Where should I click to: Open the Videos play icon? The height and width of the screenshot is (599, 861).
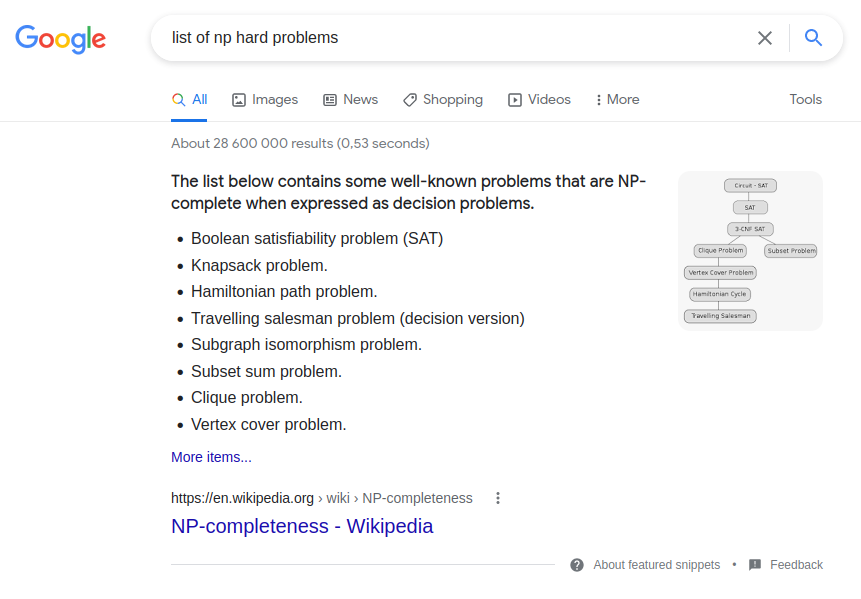pos(515,100)
